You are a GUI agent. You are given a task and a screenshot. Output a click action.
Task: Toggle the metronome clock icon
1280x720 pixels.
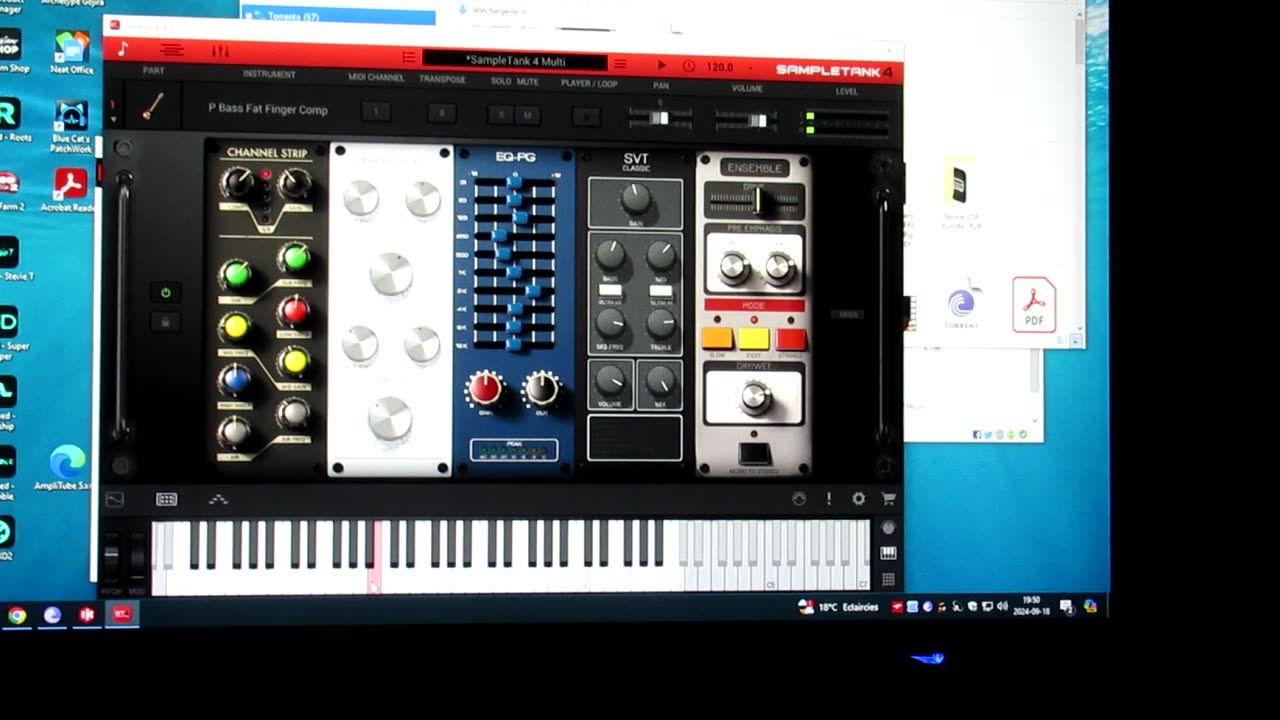(x=689, y=66)
